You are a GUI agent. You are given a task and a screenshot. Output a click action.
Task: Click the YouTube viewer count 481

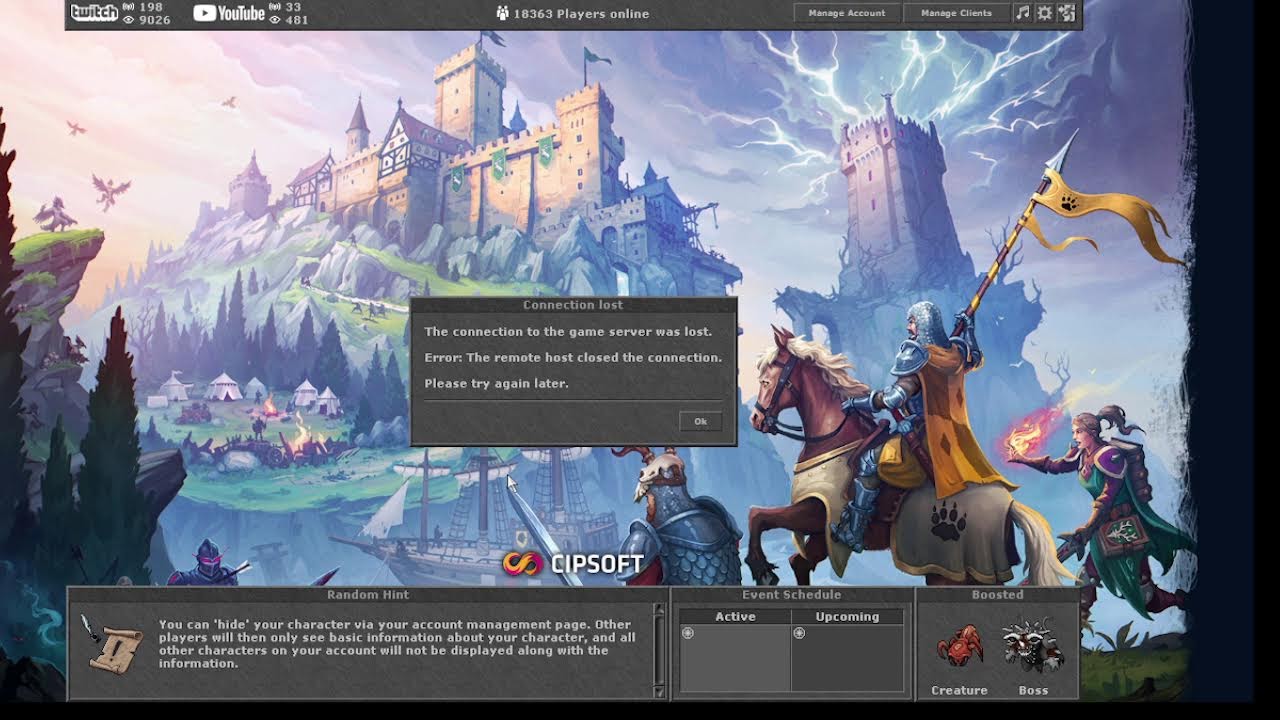click(x=296, y=20)
